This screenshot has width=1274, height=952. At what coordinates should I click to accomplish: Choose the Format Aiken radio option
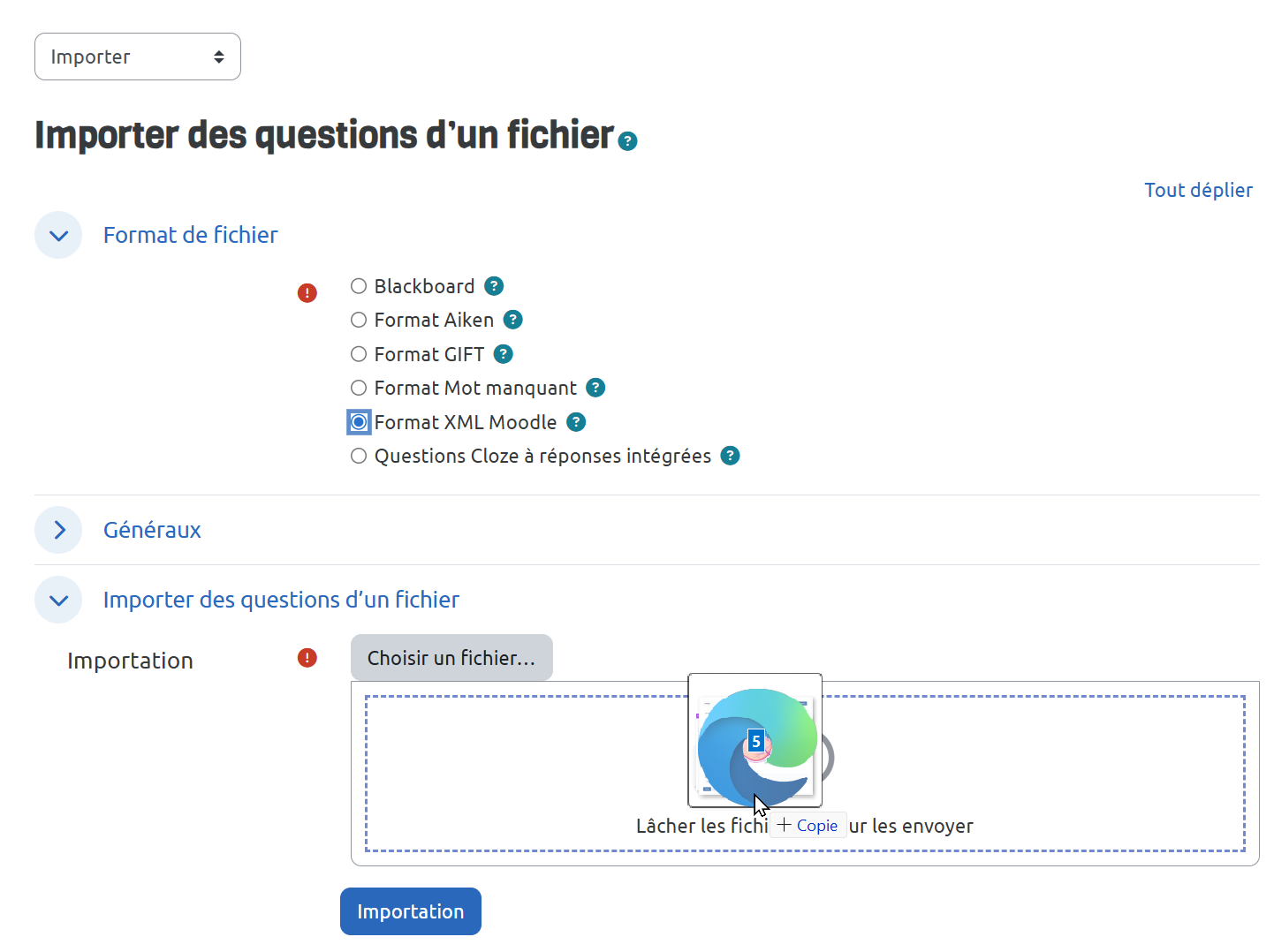pyautogui.click(x=359, y=320)
